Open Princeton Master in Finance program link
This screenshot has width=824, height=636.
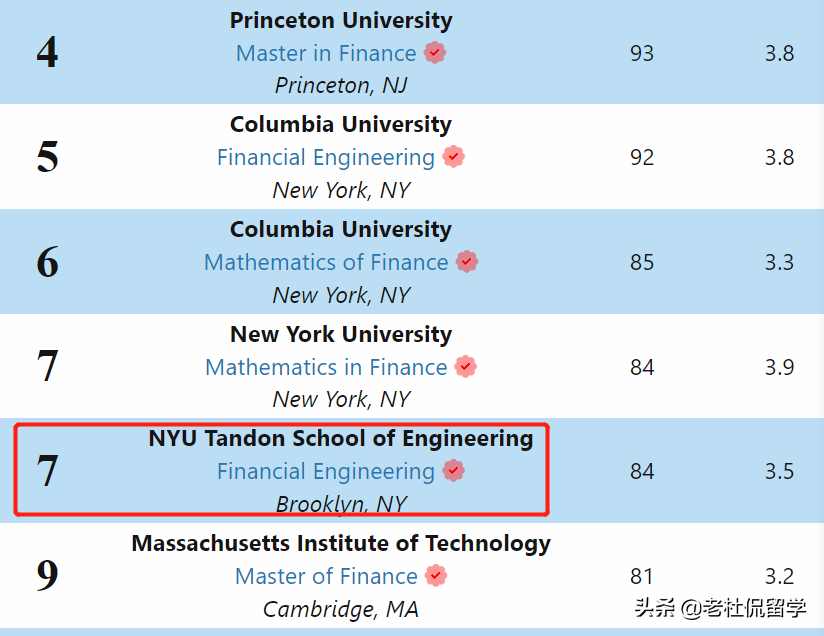point(326,54)
